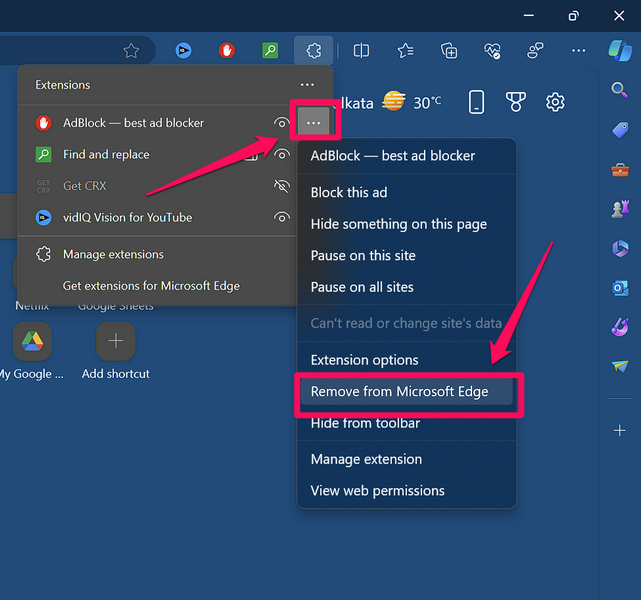The width and height of the screenshot is (641, 600).
Task: Open Outlook from the sidebar
Action: pyautogui.click(x=620, y=287)
